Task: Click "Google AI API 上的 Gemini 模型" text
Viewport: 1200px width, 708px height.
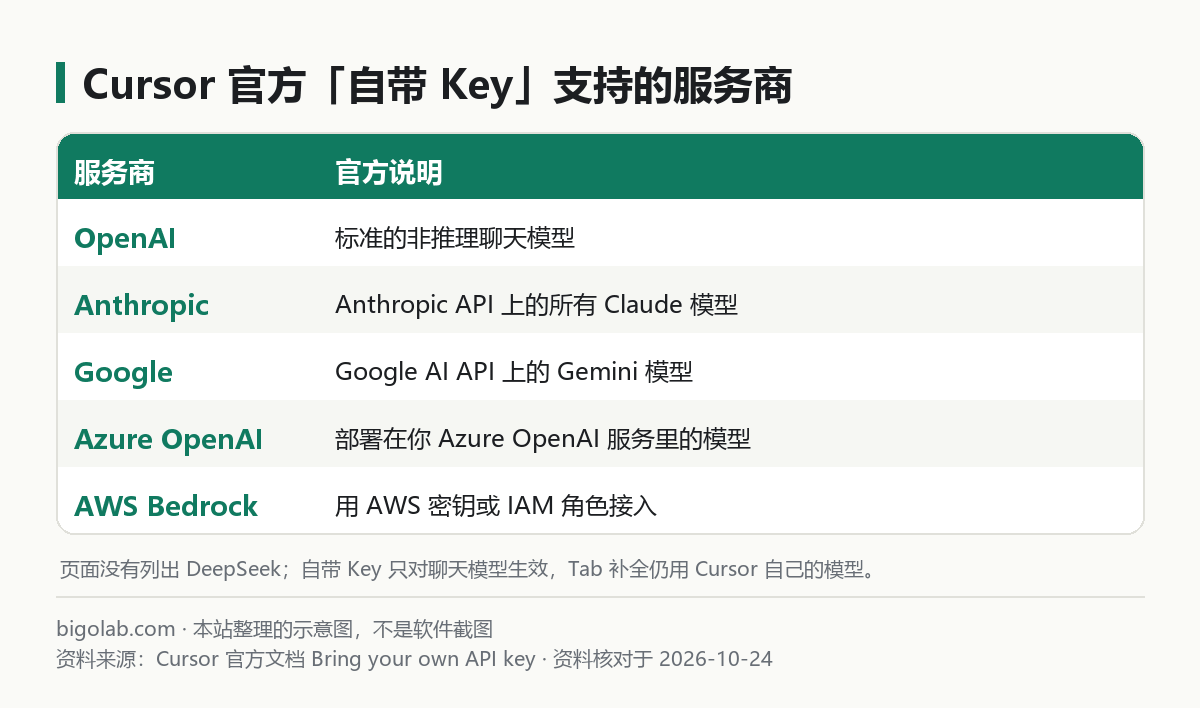Action: [x=514, y=372]
